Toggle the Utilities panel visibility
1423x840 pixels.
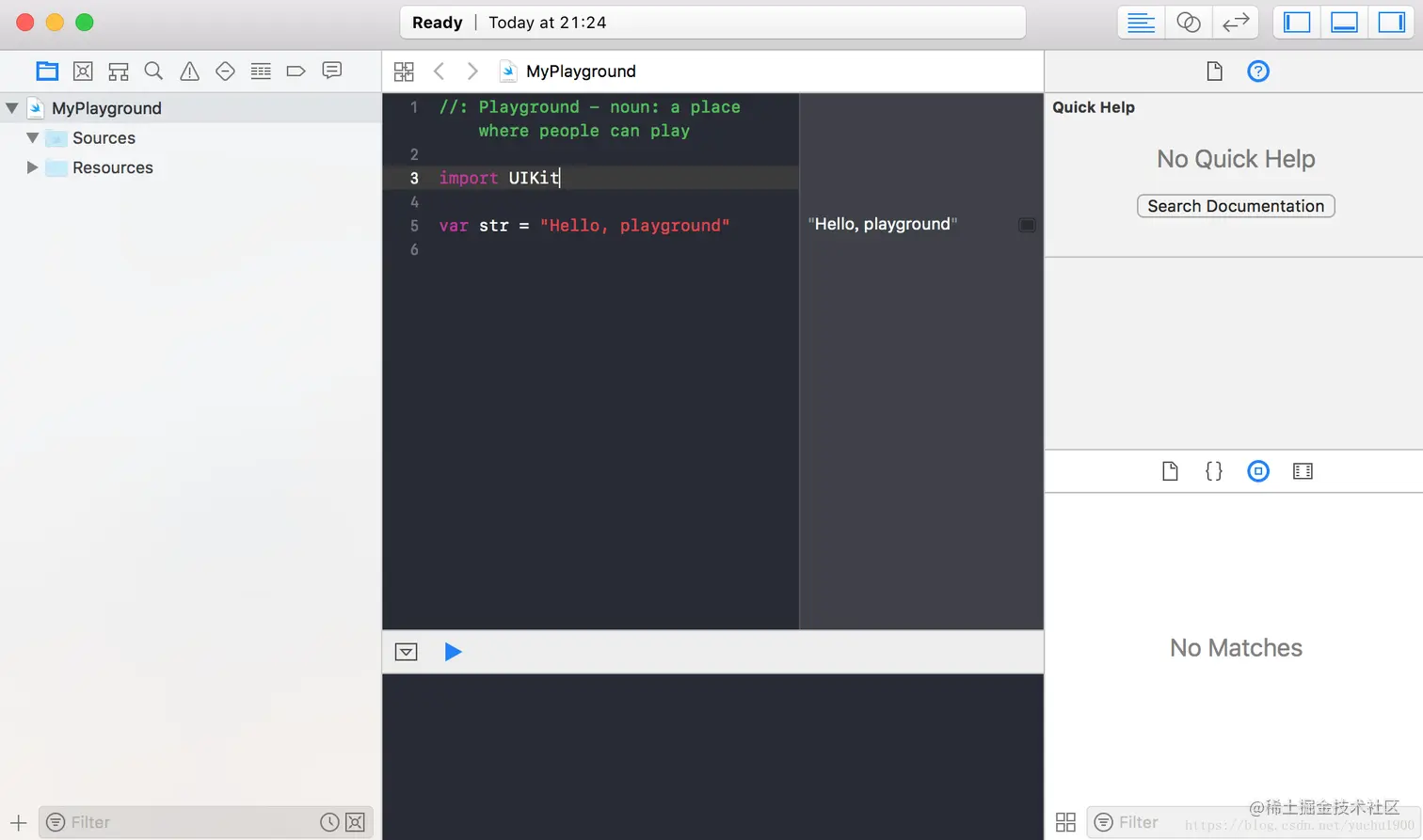click(1391, 23)
